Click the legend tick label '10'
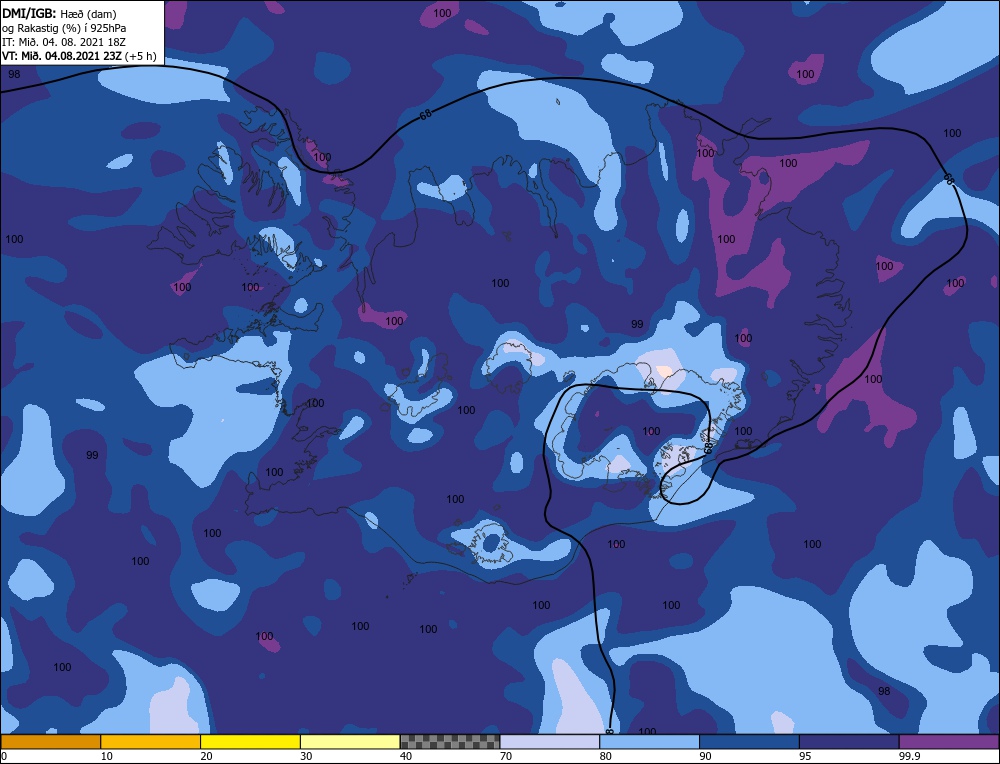Viewport: 1000px width, 764px height. pyautogui.click(x=106, y=756)
